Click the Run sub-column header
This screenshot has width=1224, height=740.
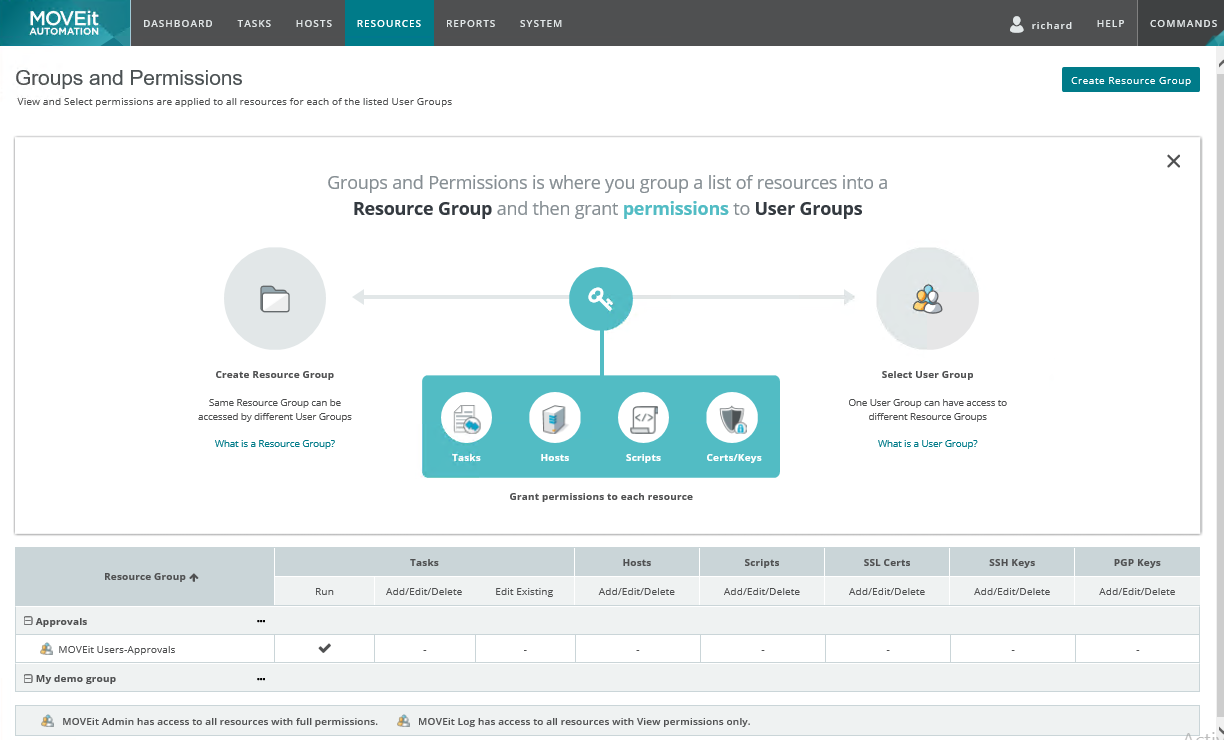324,591
